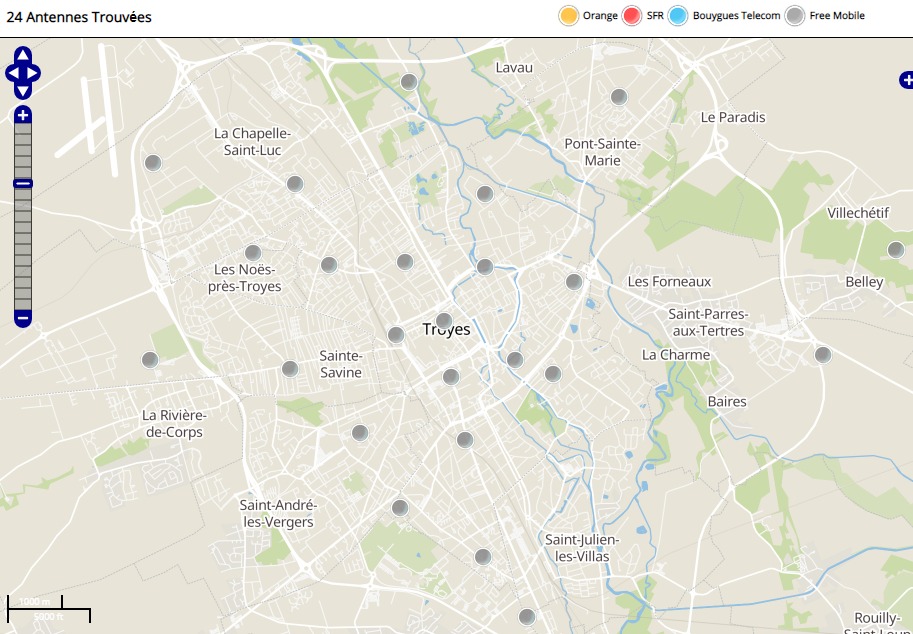This screenshot has width=913, height=634.
Task: Select the antenna marker right of Saint-André-les-Vergers label
Action: (x=399, y=508)
